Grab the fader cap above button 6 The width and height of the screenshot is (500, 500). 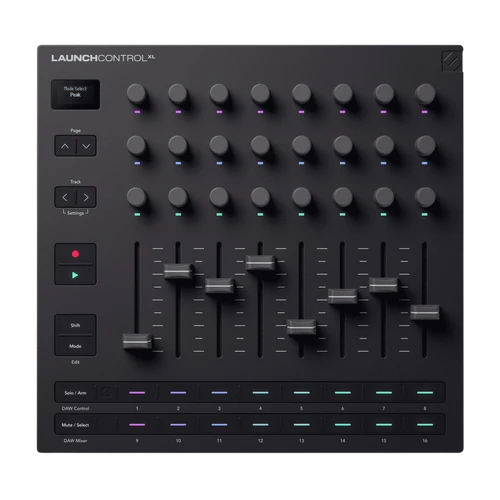(343, 296)
